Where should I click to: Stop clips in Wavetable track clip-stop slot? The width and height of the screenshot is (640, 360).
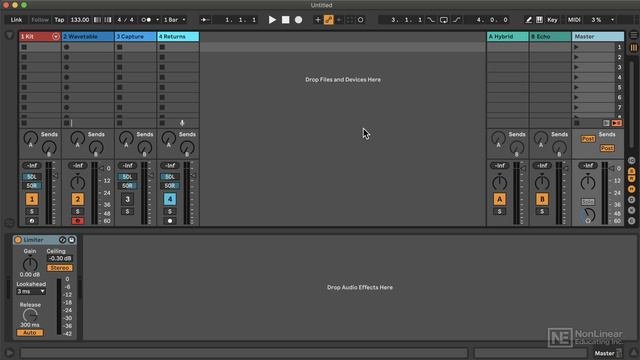pos(67,123)
